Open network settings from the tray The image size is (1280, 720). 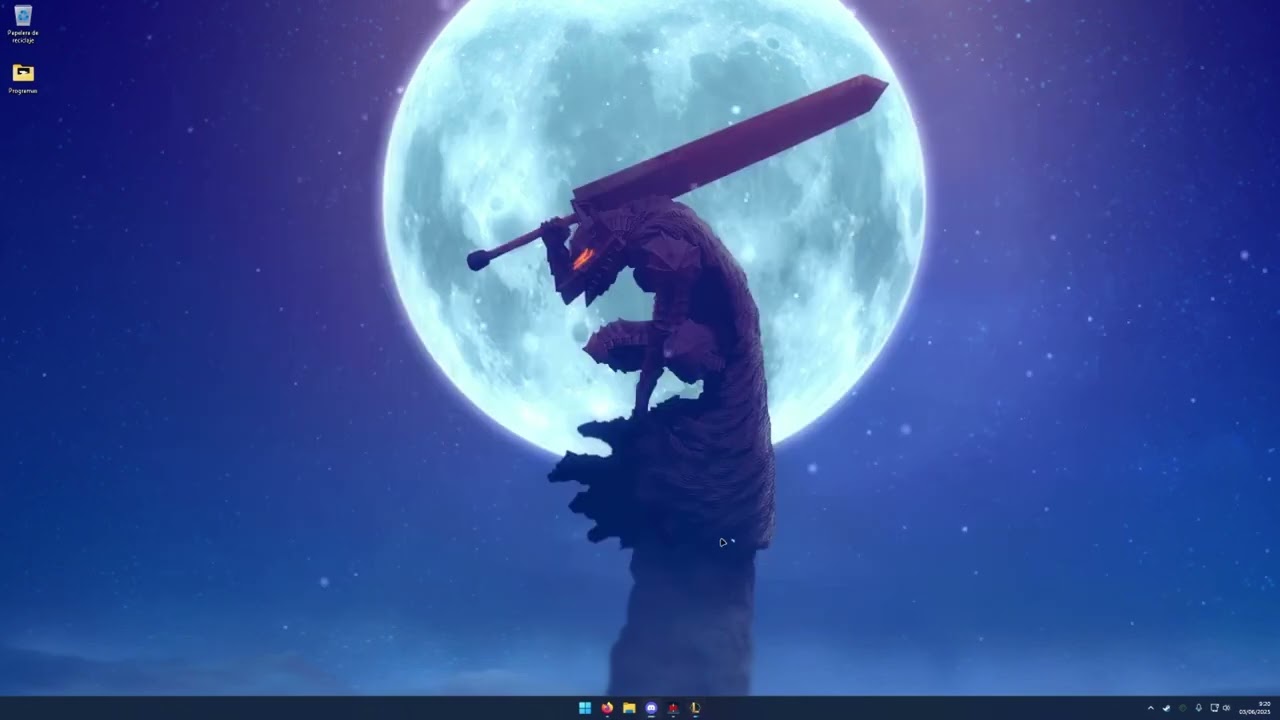[x=1214, y=708]
